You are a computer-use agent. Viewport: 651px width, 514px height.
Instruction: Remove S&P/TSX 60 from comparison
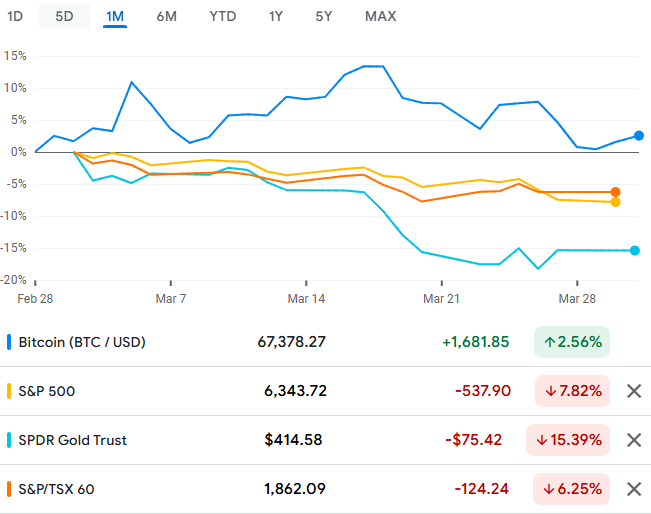pyautogui.click(x=633, y=489)
